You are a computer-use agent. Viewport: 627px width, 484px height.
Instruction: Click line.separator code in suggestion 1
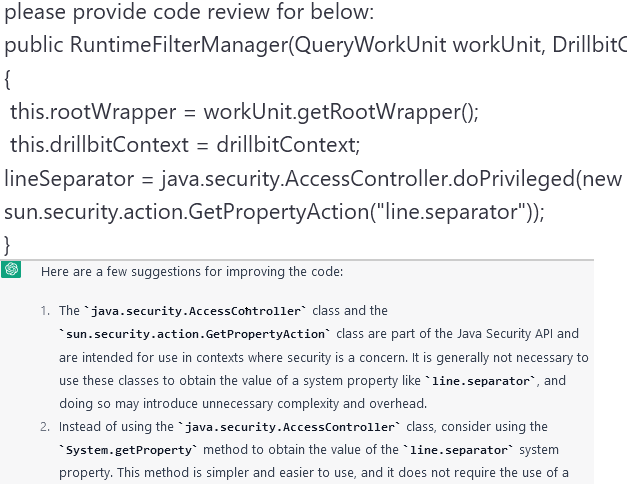[x=480, y=381]
